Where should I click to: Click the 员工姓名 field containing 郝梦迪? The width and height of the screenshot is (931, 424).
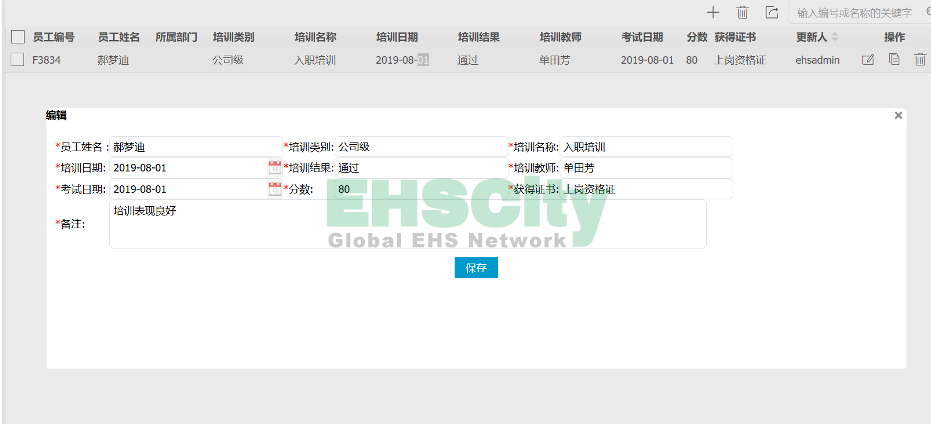tap(196, 147)
